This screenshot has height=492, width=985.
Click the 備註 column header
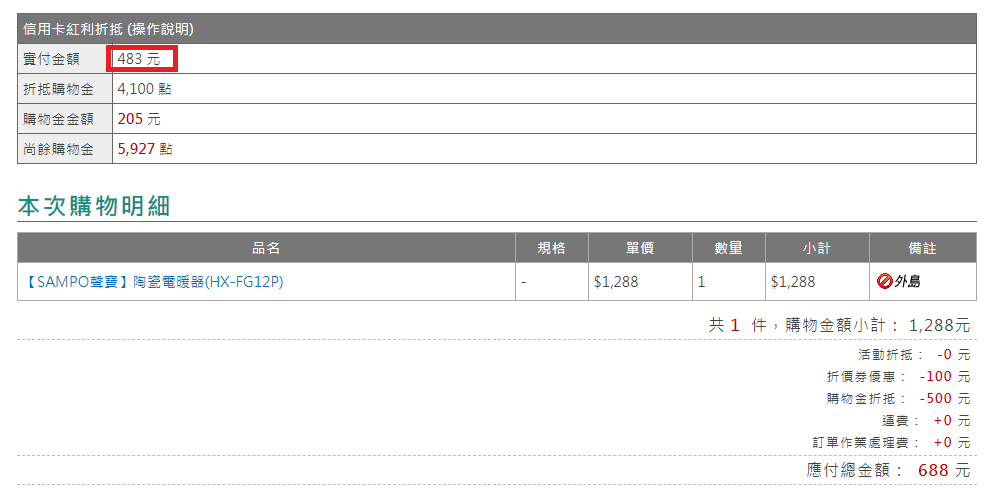[x=923, y=248]
